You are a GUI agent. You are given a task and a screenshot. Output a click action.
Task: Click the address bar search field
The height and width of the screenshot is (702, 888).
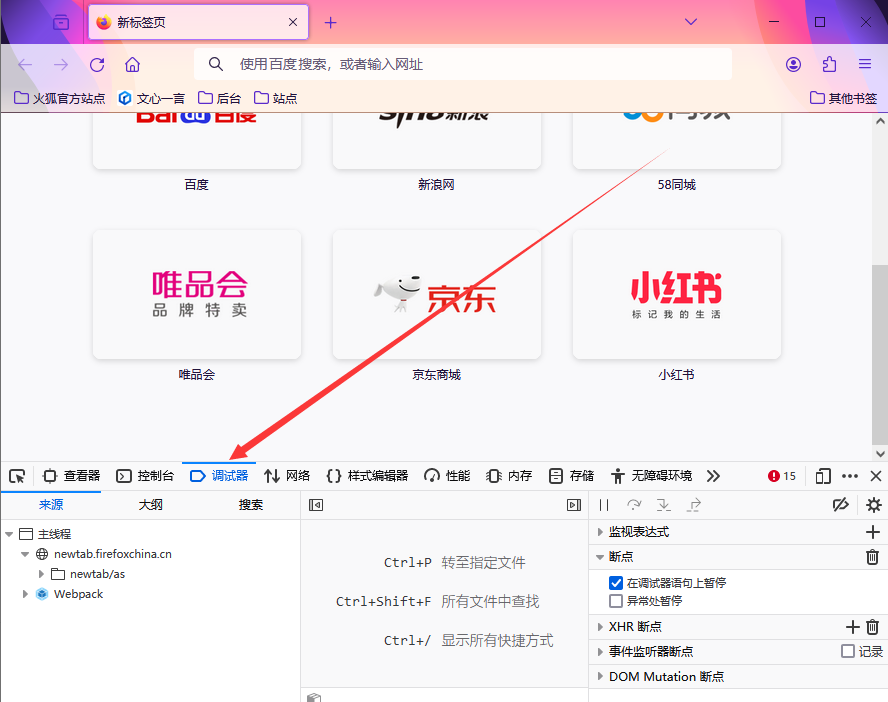tap(463, 65)
